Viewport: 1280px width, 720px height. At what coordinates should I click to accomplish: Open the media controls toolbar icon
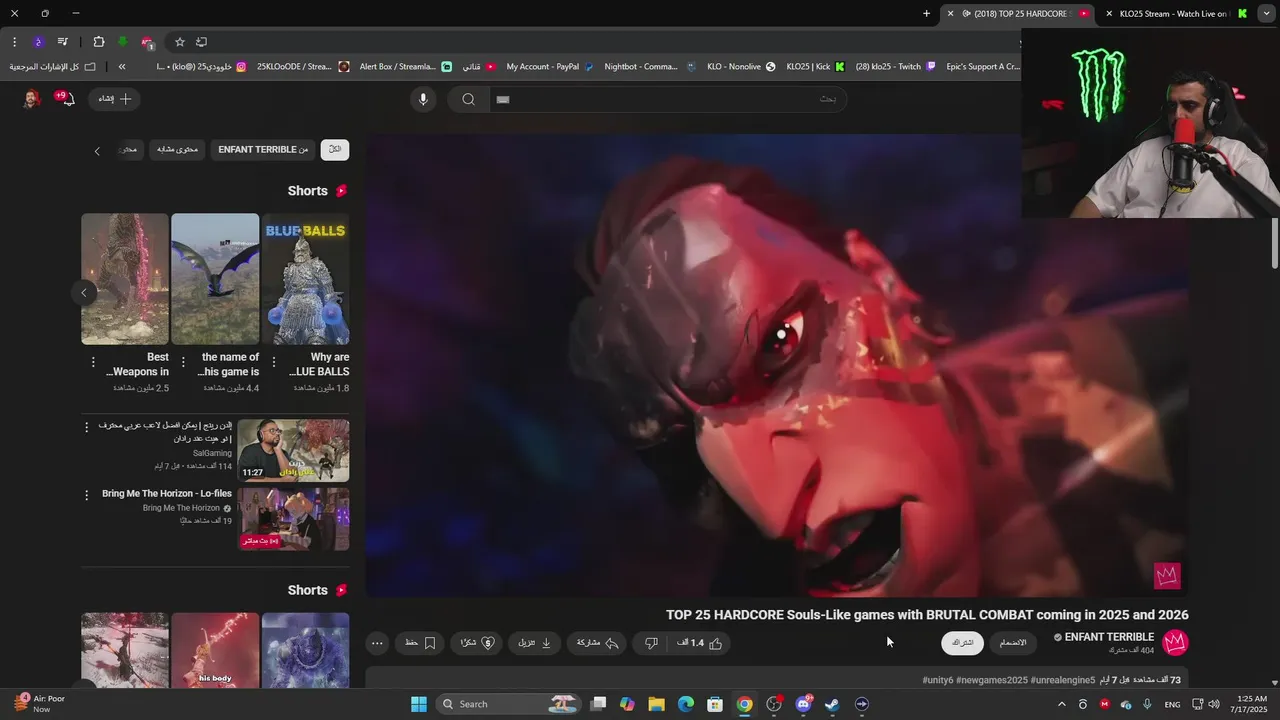[x=62, y=42]
